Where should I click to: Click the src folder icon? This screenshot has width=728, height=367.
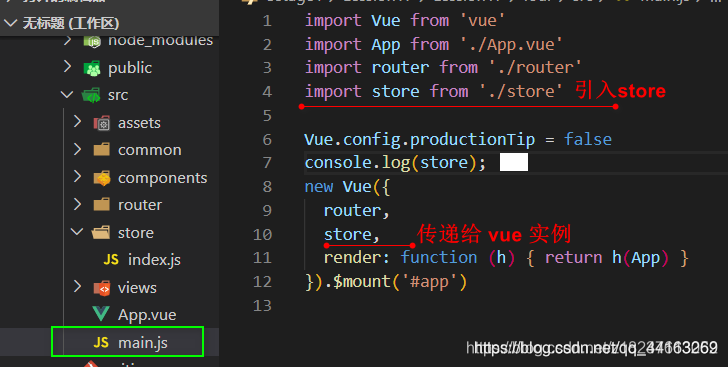pos(91,95)
